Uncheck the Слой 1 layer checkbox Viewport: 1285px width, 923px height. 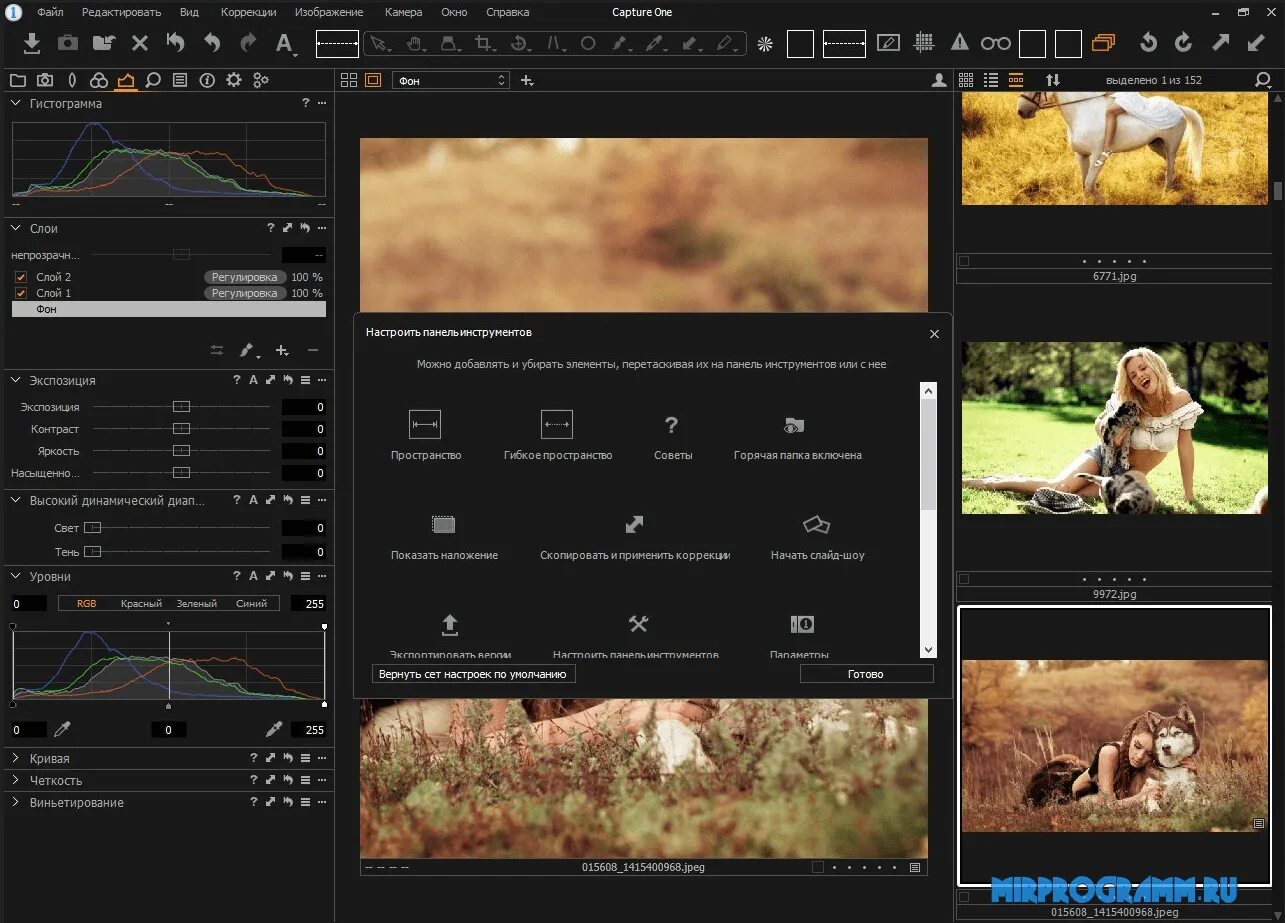click(21, 293)
